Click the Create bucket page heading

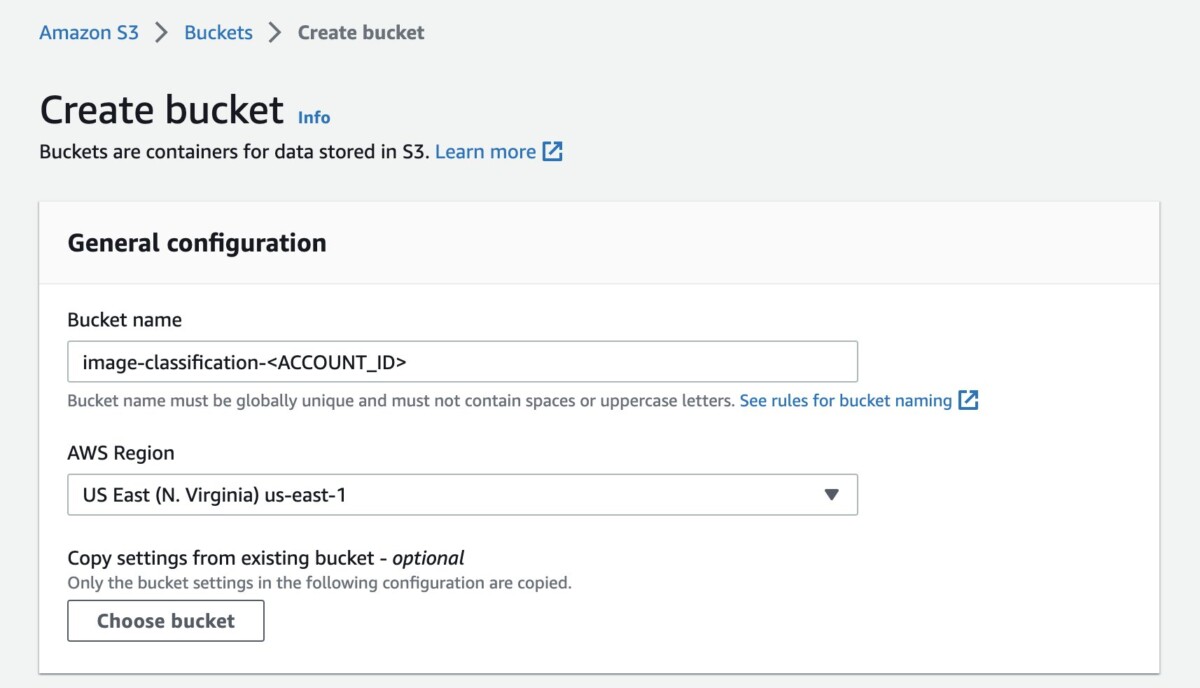[x=162, y=109]
